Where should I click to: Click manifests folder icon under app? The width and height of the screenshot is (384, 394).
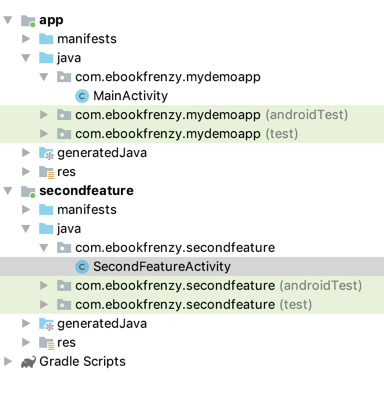[x=46, y=39]
